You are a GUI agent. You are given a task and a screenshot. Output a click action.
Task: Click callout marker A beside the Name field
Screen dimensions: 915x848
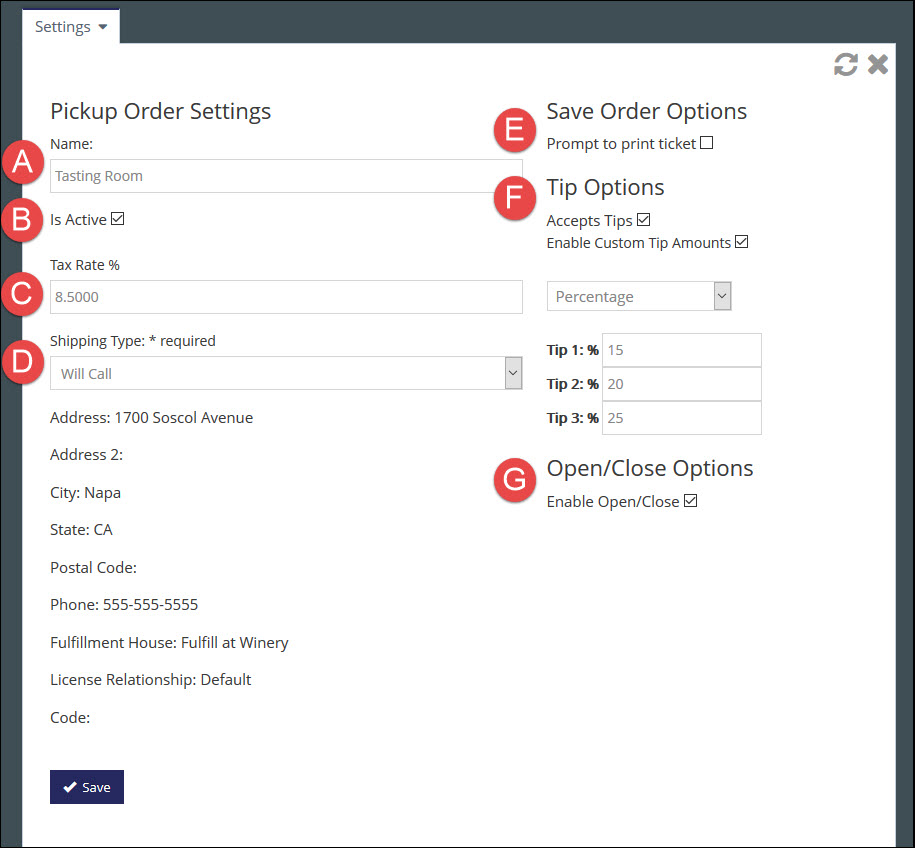[x=22, y=162]
